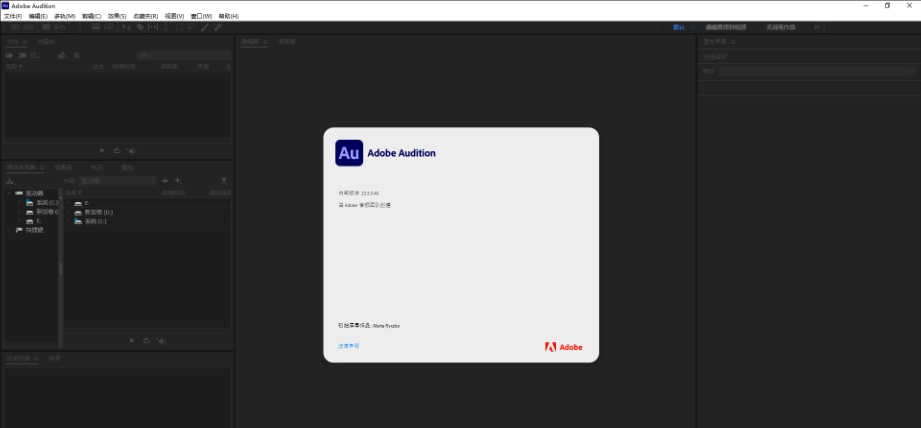Click the Files panel search field

tap(184, 55)
